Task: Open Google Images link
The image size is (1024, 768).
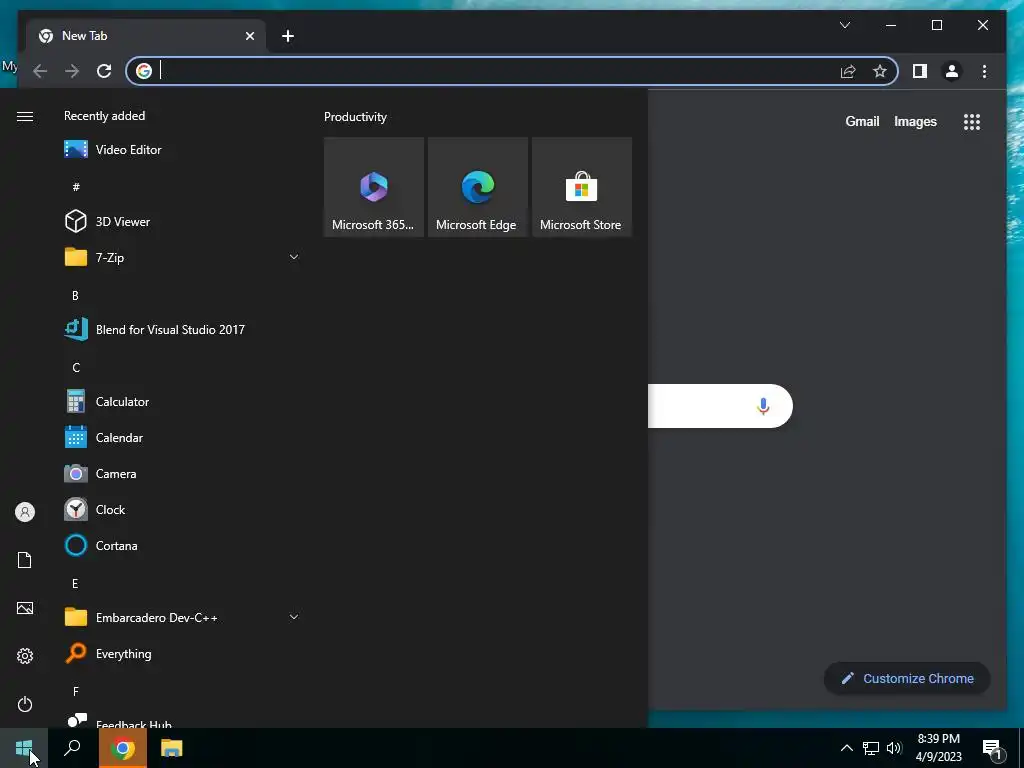Action: [915, 121]
